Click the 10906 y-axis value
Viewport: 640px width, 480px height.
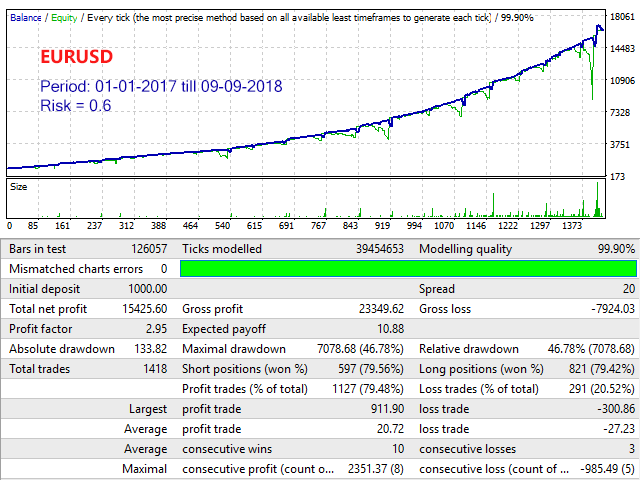[x=622, y=80]
